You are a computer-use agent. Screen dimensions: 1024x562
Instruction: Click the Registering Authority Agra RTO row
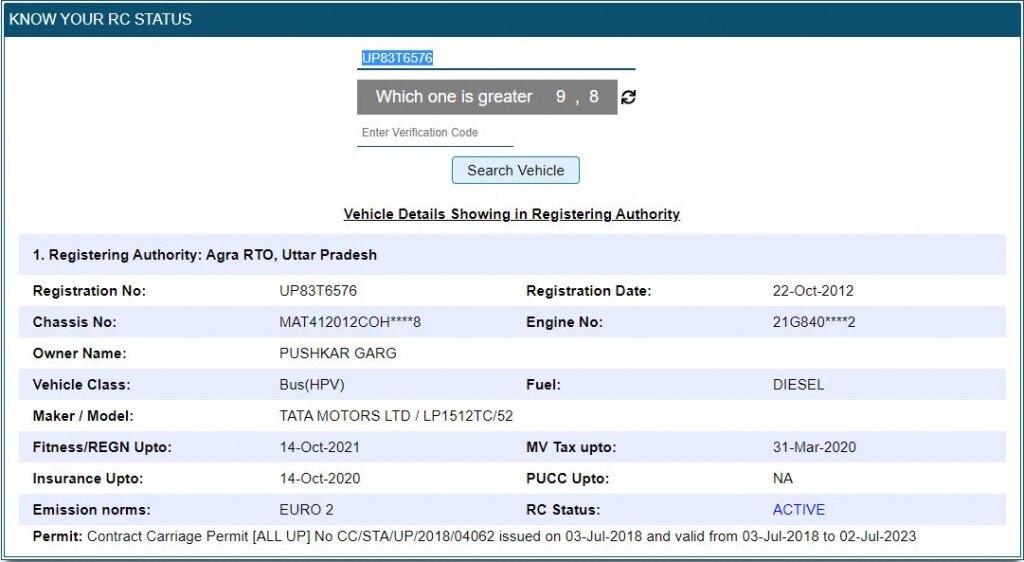point(512,255)
